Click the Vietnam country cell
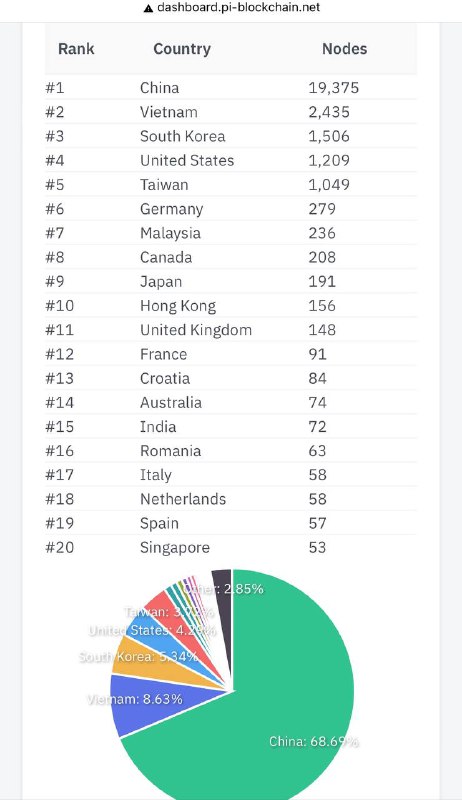Screen dimensions: 462x800 tap(169, 112)
